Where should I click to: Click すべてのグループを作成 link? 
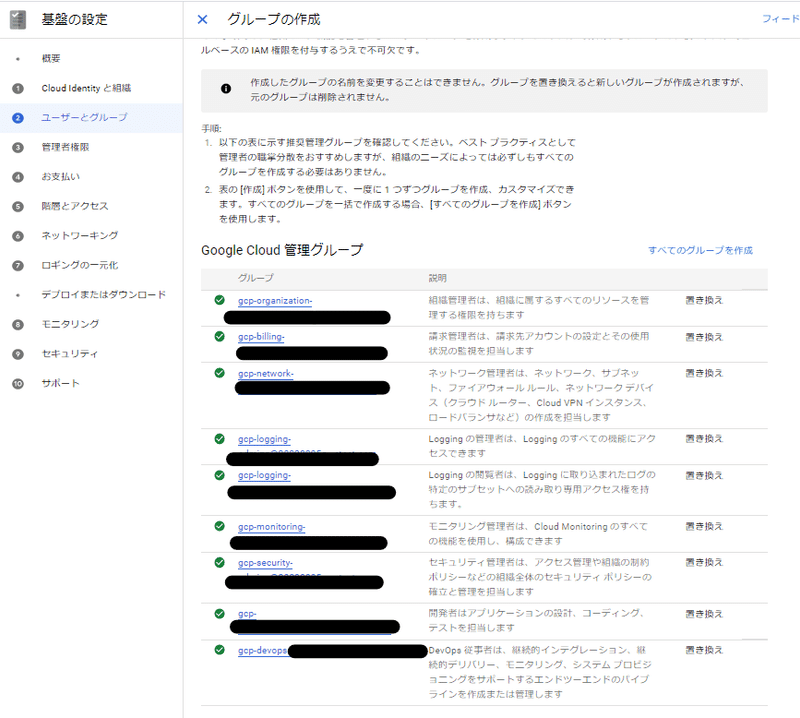click(701, 251)
